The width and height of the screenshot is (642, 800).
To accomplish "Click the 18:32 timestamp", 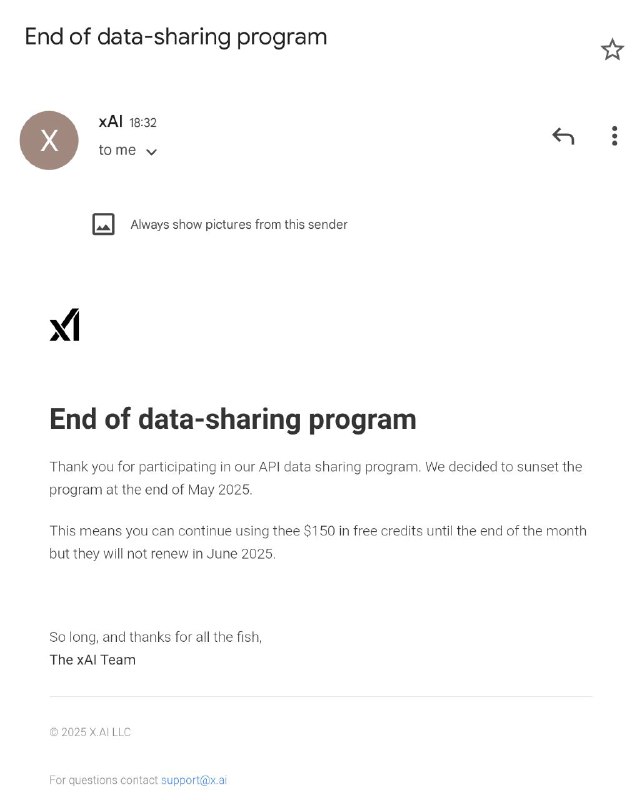I will 143,123.
